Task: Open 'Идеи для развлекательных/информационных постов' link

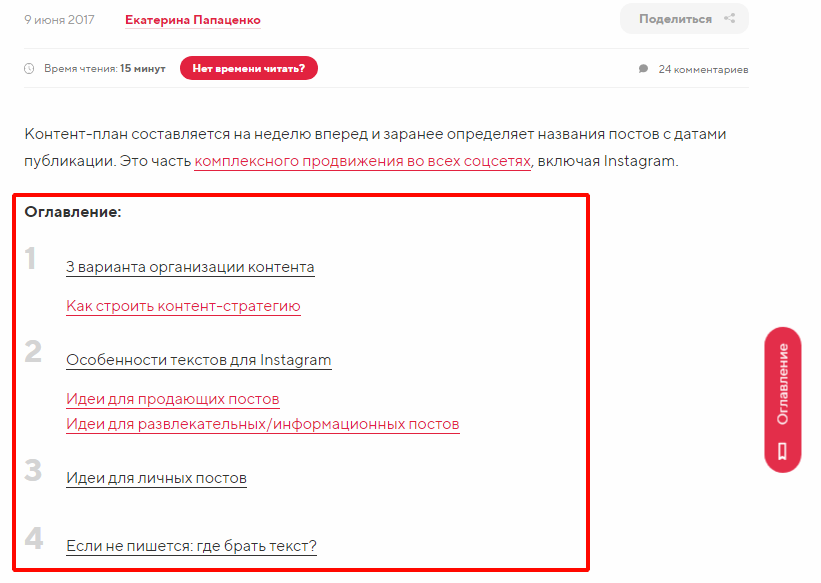Action: pos(263,424)
